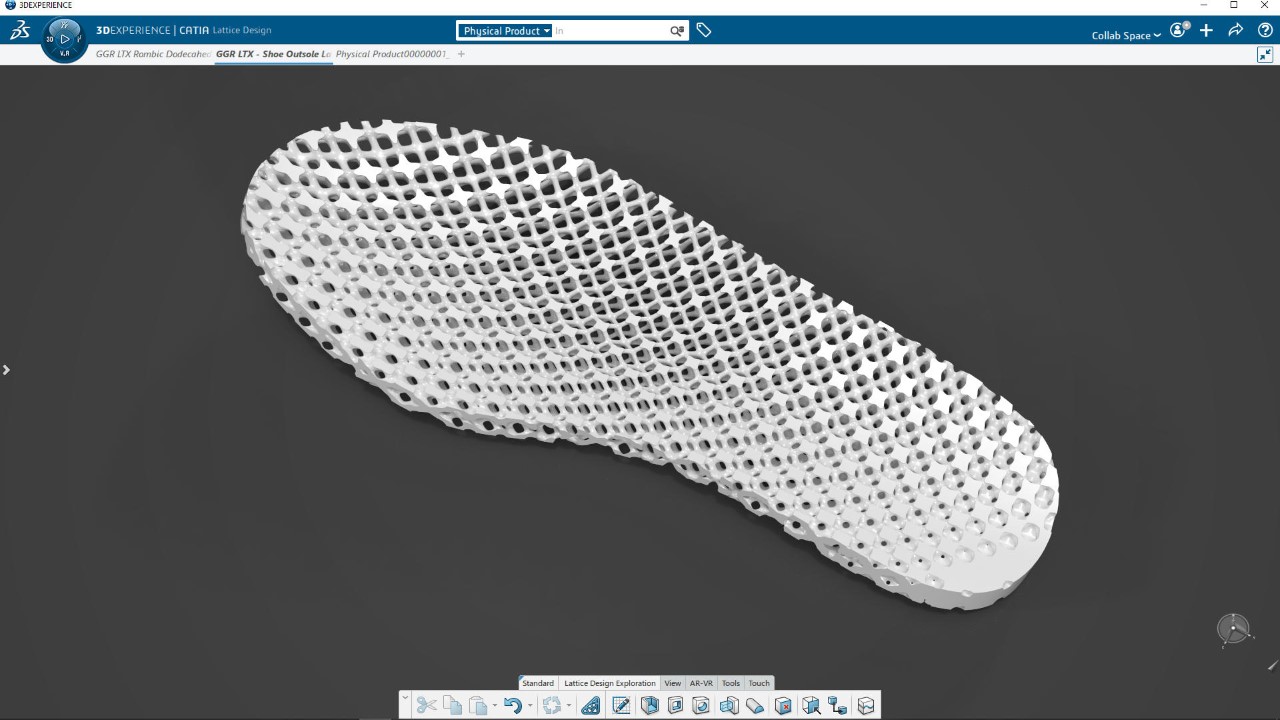Click the search input field
The width and height of the screenshot is (1280, 720).
(610, 31)
